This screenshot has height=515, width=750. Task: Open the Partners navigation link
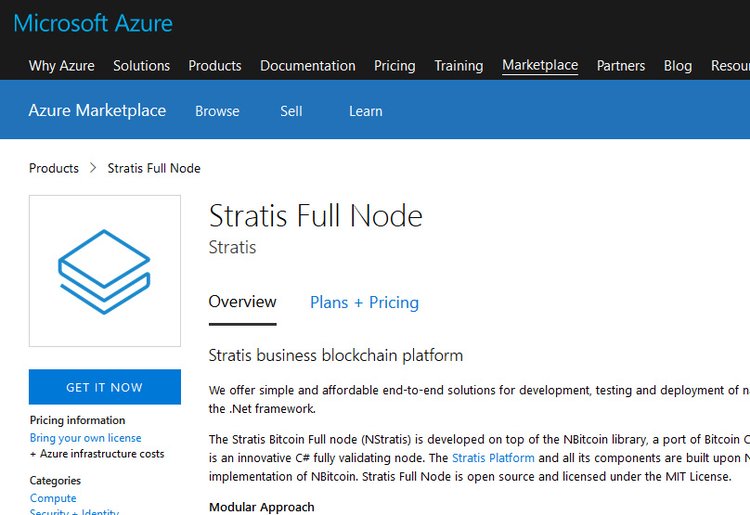(x=621, y=66)
